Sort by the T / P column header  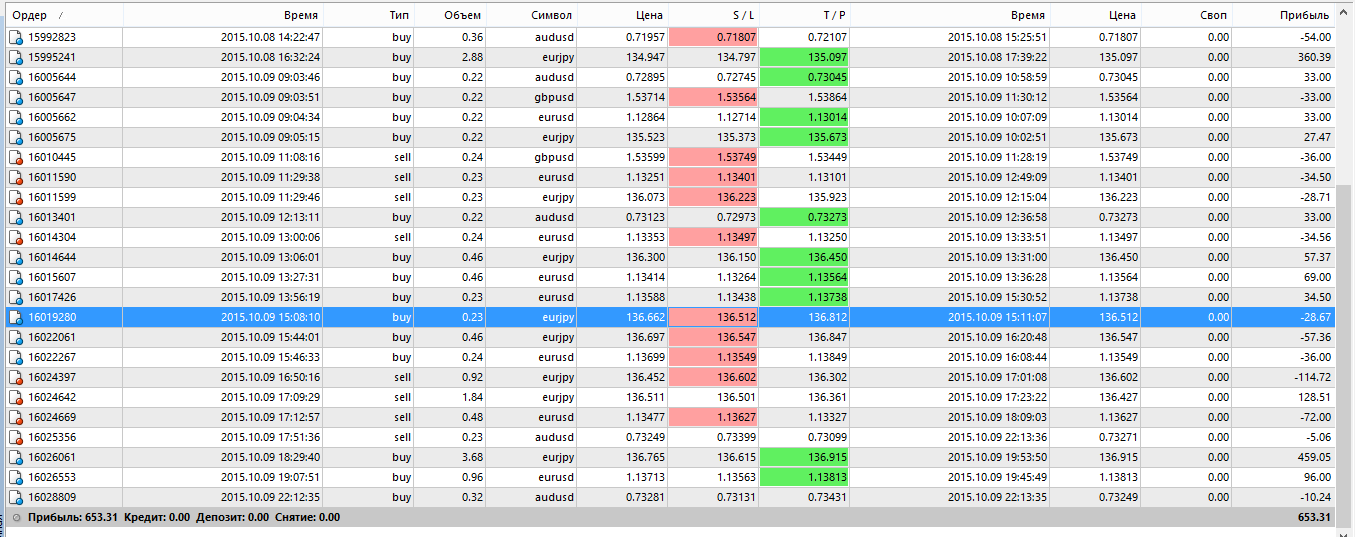click(x=804, y=16)
